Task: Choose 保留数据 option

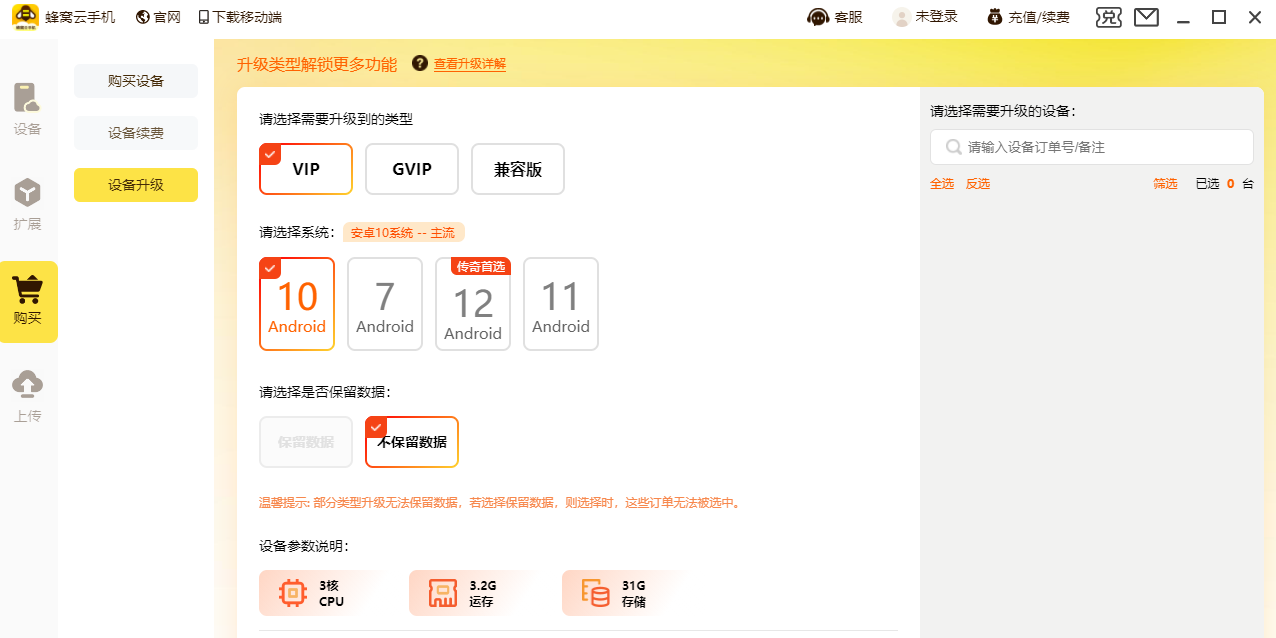Action: point(306,442)
